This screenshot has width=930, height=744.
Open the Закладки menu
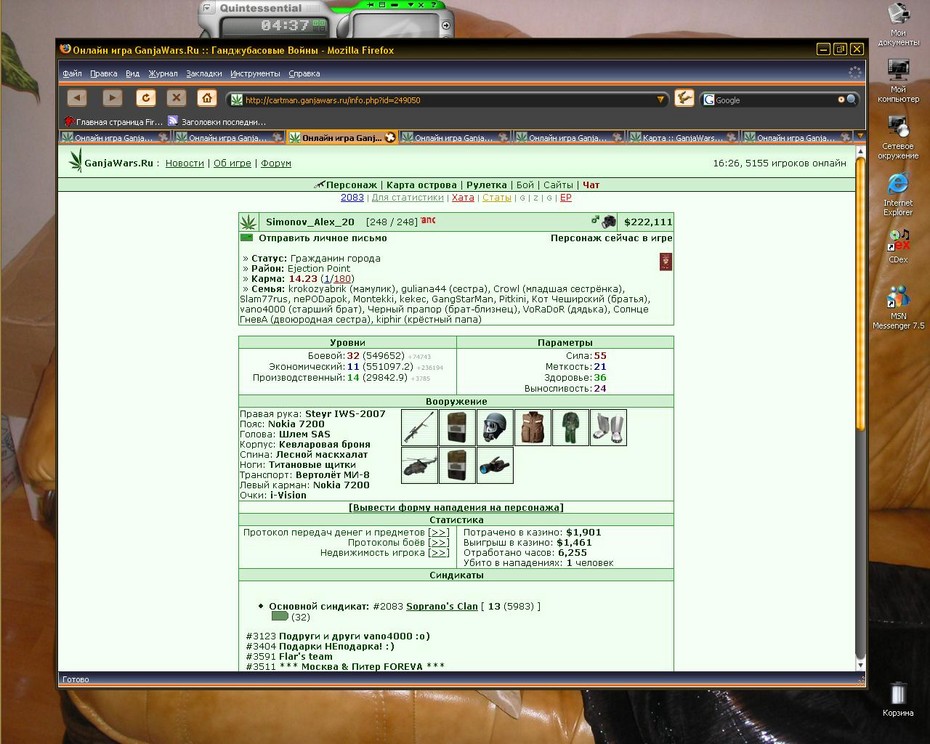click(204, 74)
